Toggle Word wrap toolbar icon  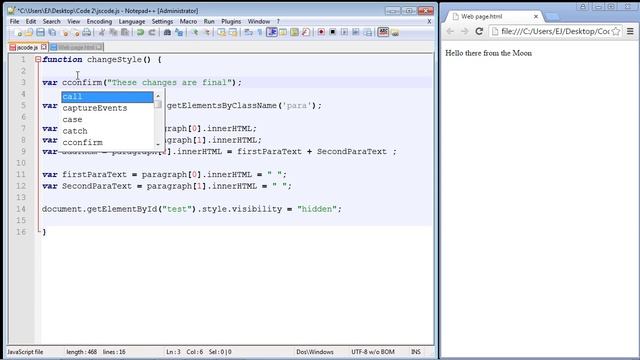pos(249,32)
